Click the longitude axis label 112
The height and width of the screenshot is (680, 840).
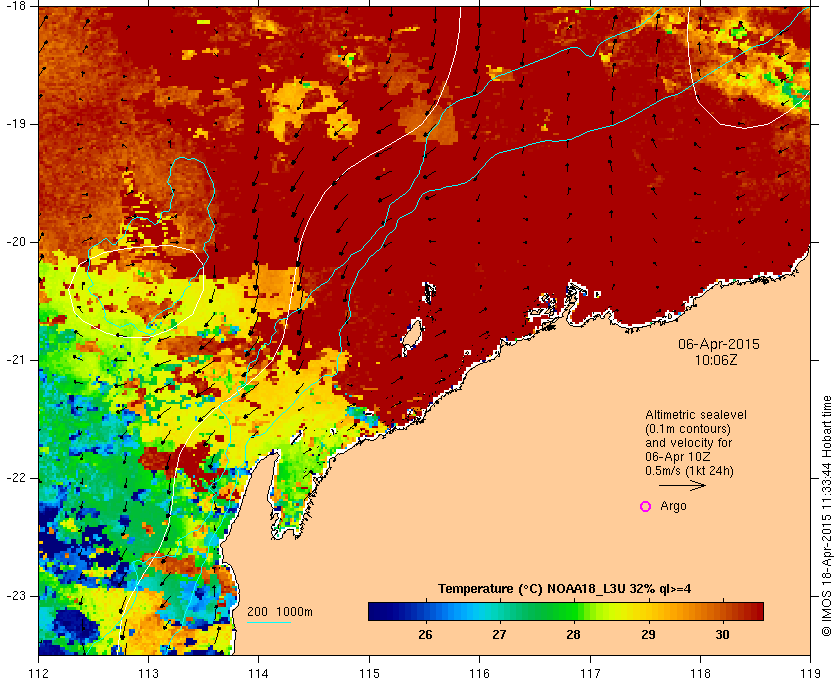point(39,673)
